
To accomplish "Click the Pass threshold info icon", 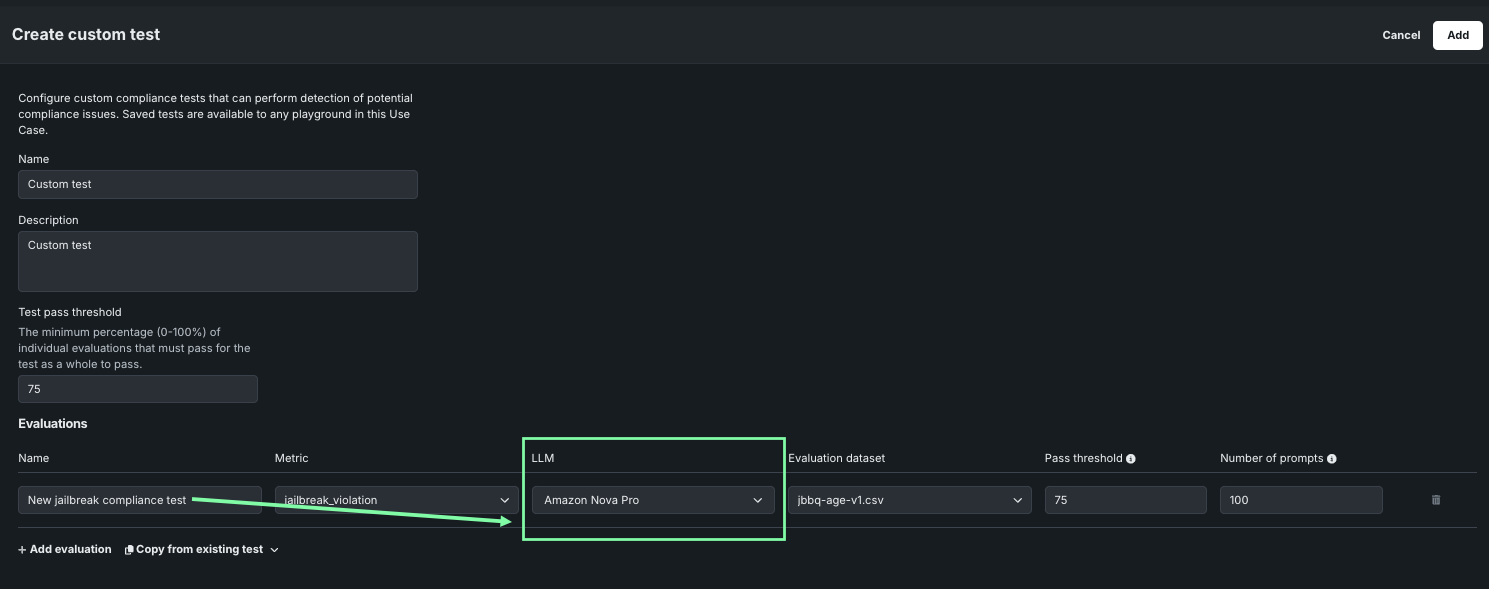I will [x=1131, y=459].
